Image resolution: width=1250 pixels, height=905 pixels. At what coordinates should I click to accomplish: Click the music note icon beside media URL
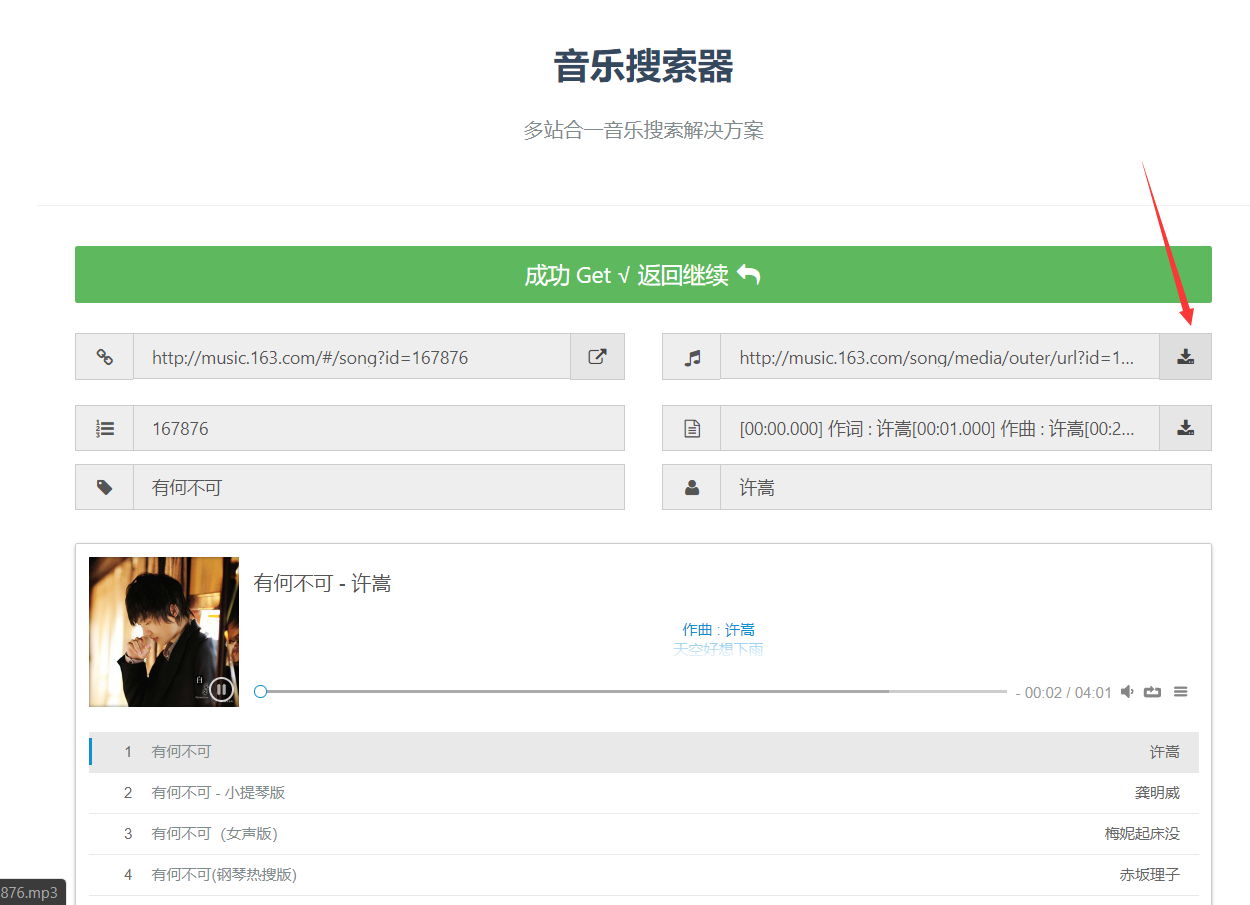point(691,357)
